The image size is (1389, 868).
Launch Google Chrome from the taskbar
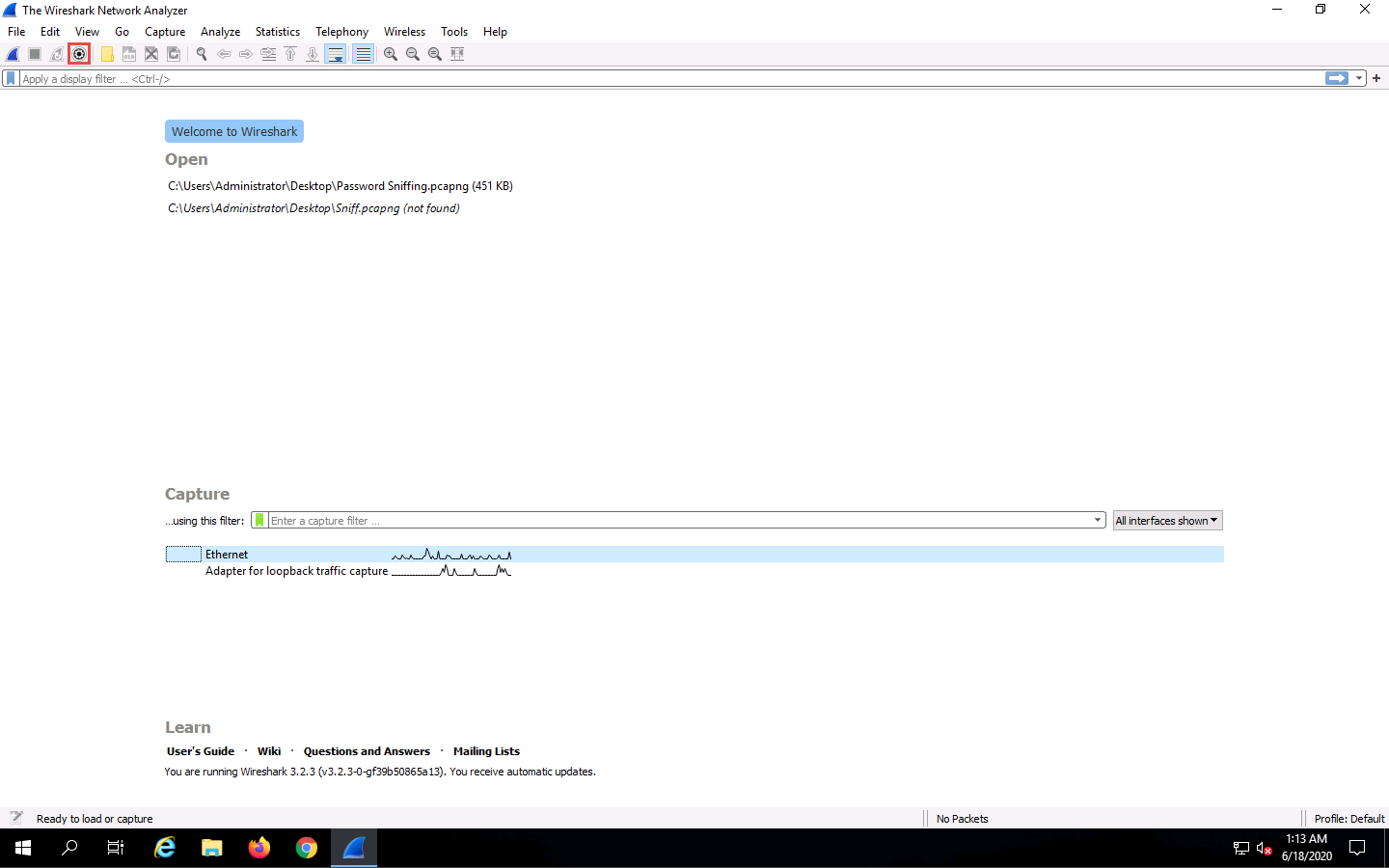click(307, 848)
